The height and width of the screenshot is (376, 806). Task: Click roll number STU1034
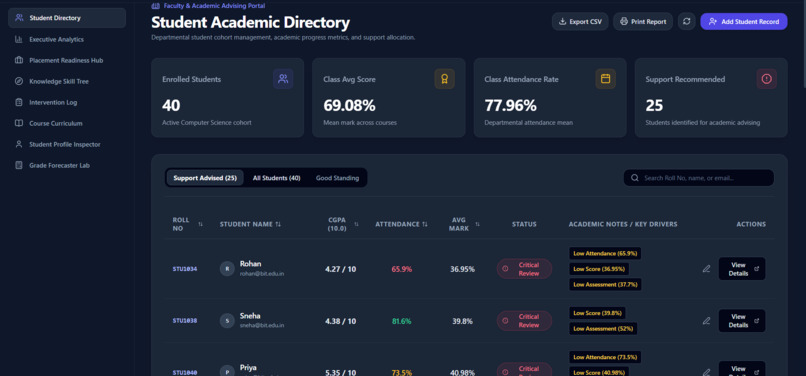[185, 269]
